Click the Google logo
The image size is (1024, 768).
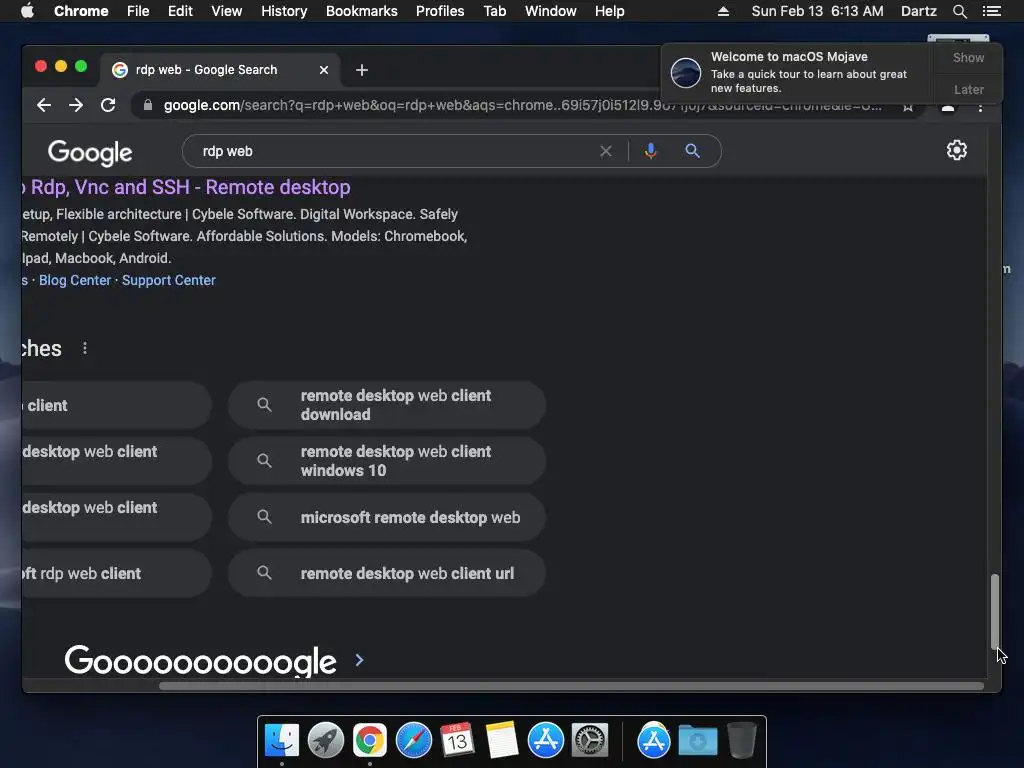click(x=90, y=152)
